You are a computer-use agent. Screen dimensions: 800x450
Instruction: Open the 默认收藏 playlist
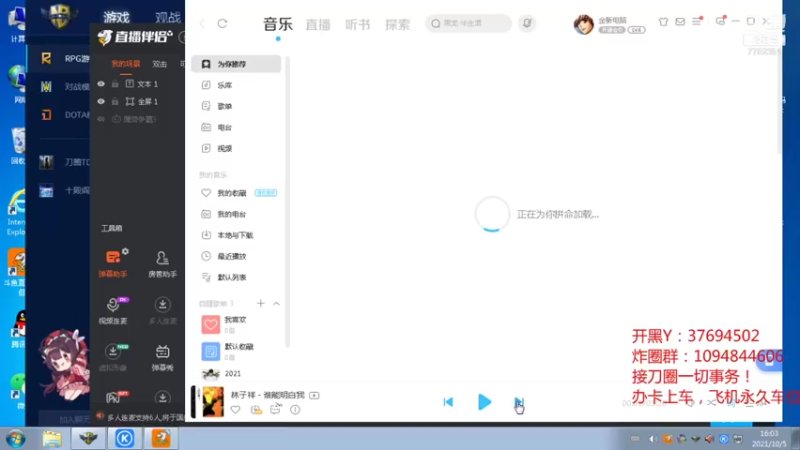pyautogui.click(x=227, y=352)
